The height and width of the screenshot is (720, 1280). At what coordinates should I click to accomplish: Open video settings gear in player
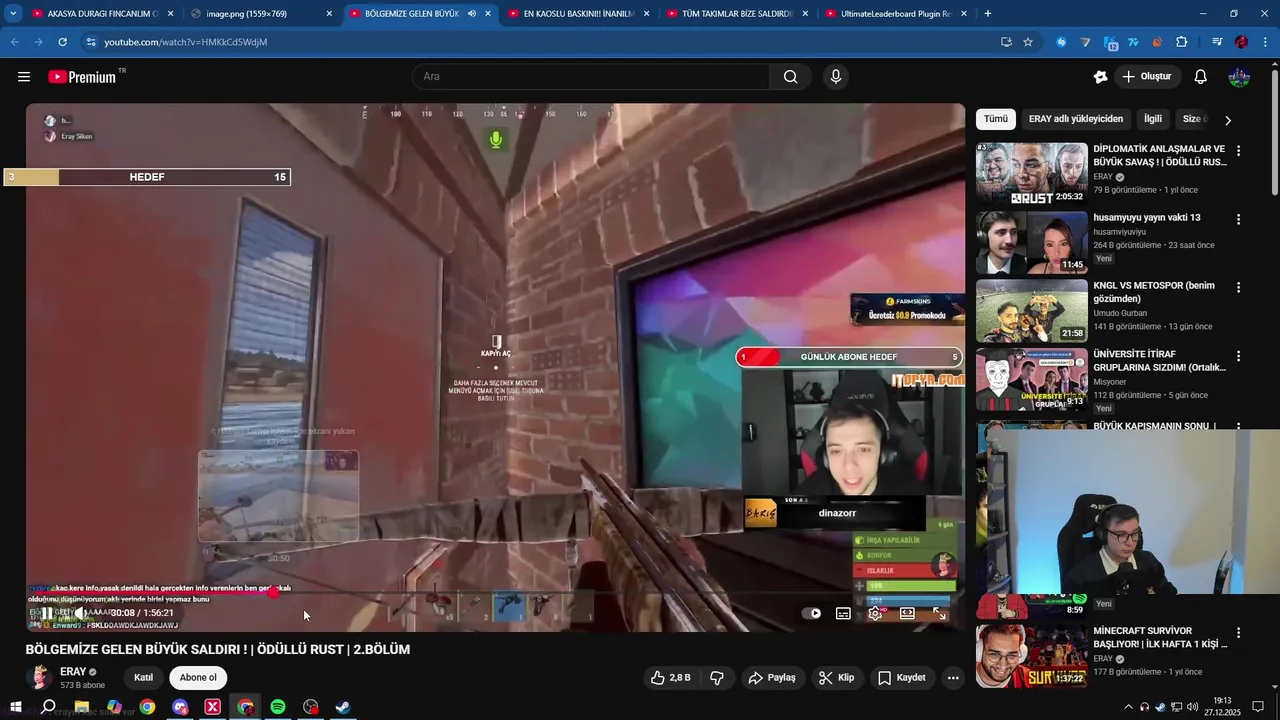pyautogui.click(x=875, y=613)
